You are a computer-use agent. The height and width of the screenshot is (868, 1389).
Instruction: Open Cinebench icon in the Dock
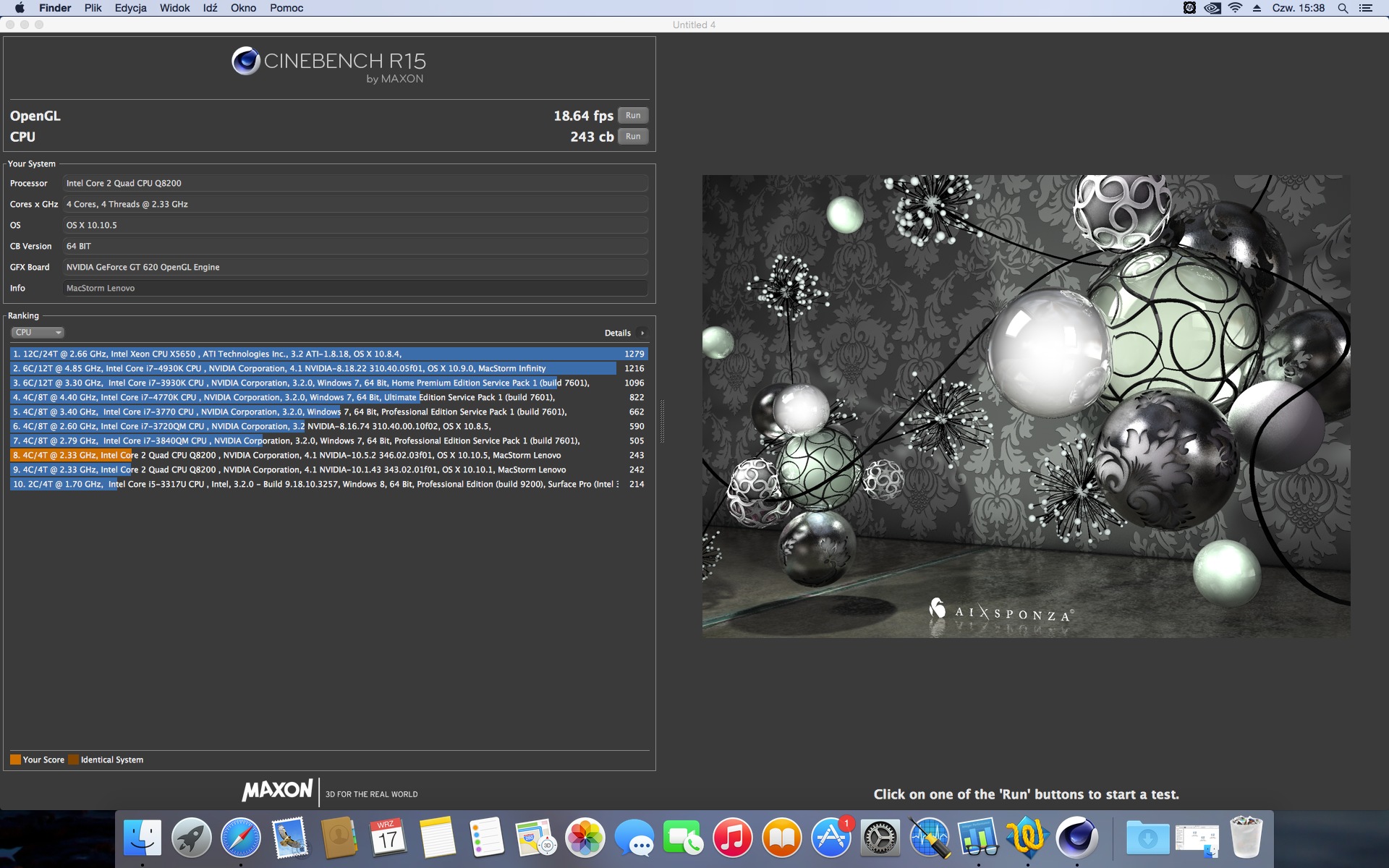coord(1076,838)
